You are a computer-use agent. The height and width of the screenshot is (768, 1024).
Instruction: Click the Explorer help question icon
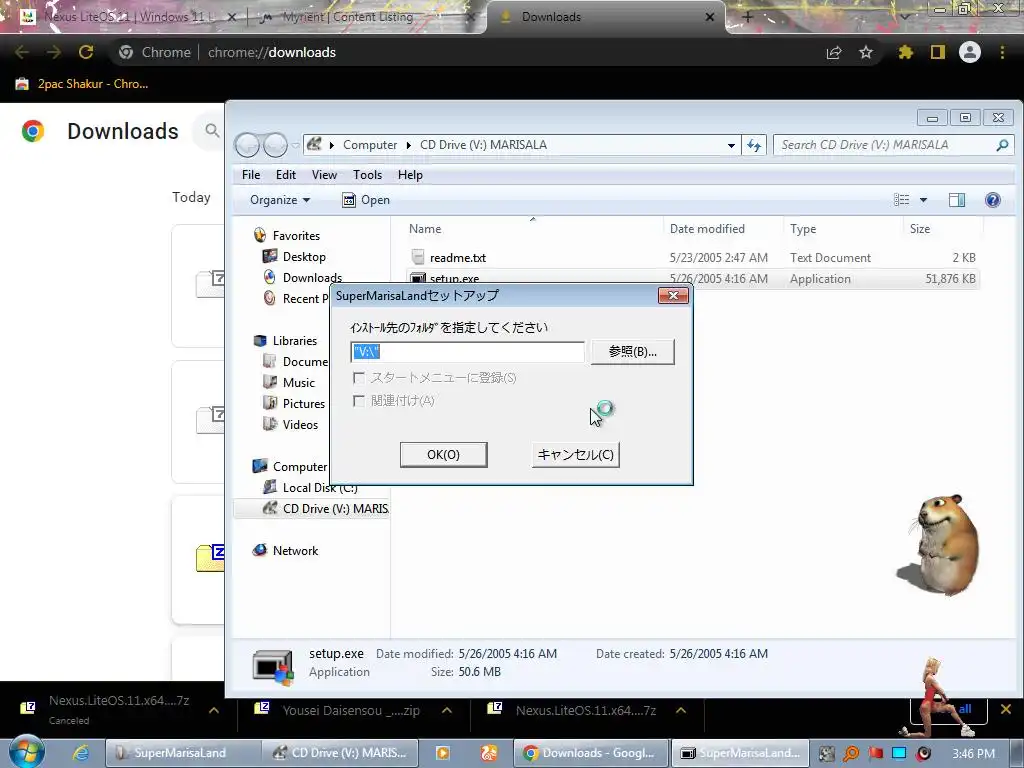coord(993,200)
